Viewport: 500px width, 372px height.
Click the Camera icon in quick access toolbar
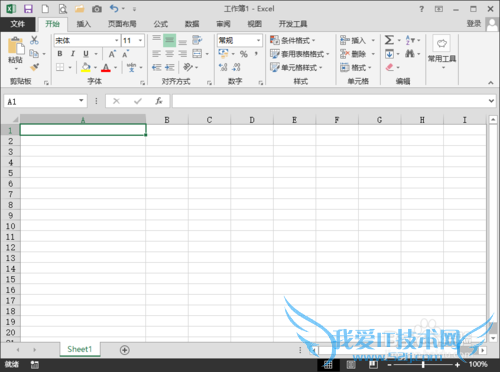97,9
